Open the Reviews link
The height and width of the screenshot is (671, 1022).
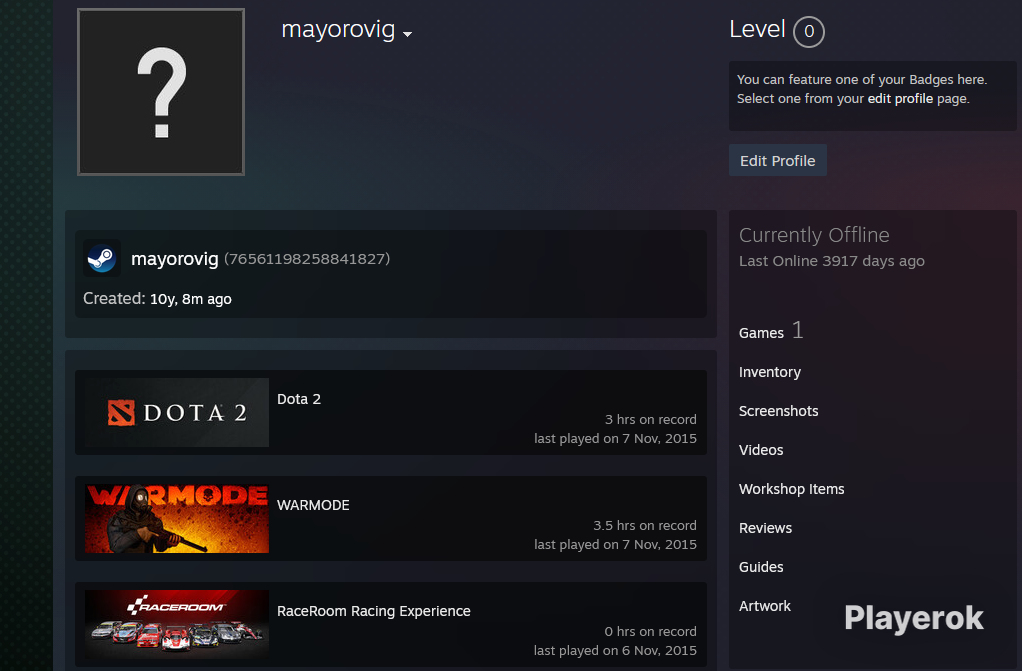click(765, 528)
